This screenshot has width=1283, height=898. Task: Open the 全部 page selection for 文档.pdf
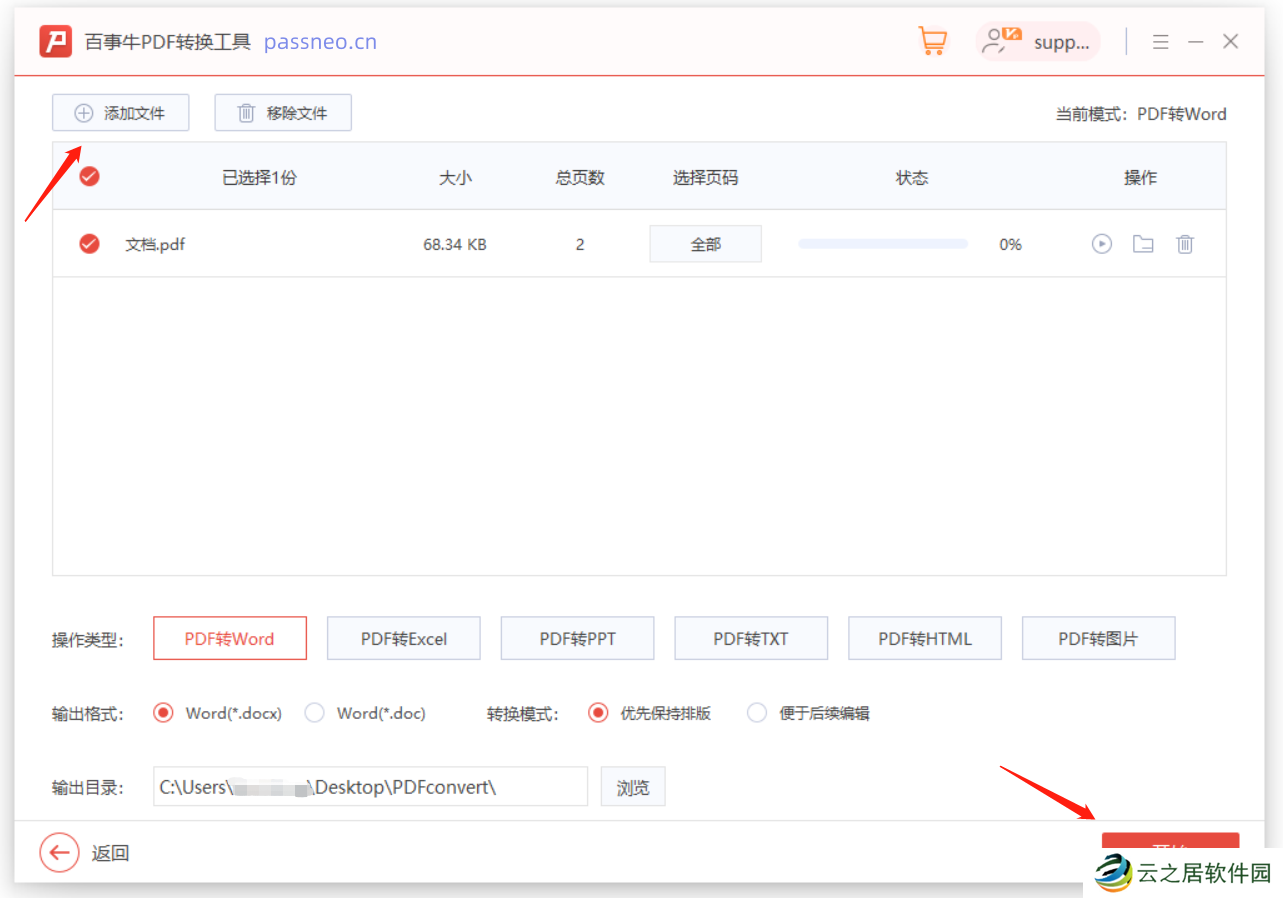705,243
